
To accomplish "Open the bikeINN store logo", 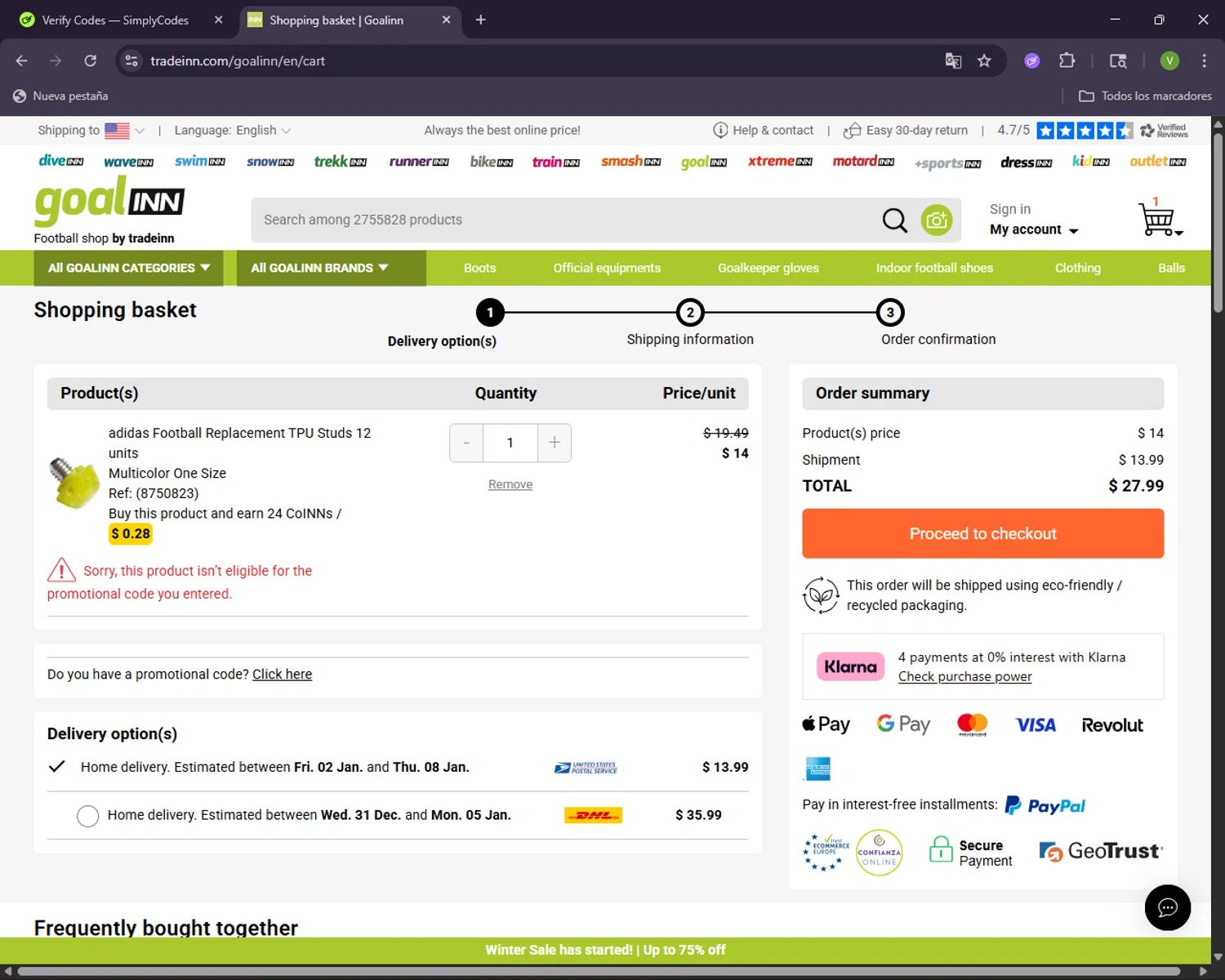I will coord(492,162).
